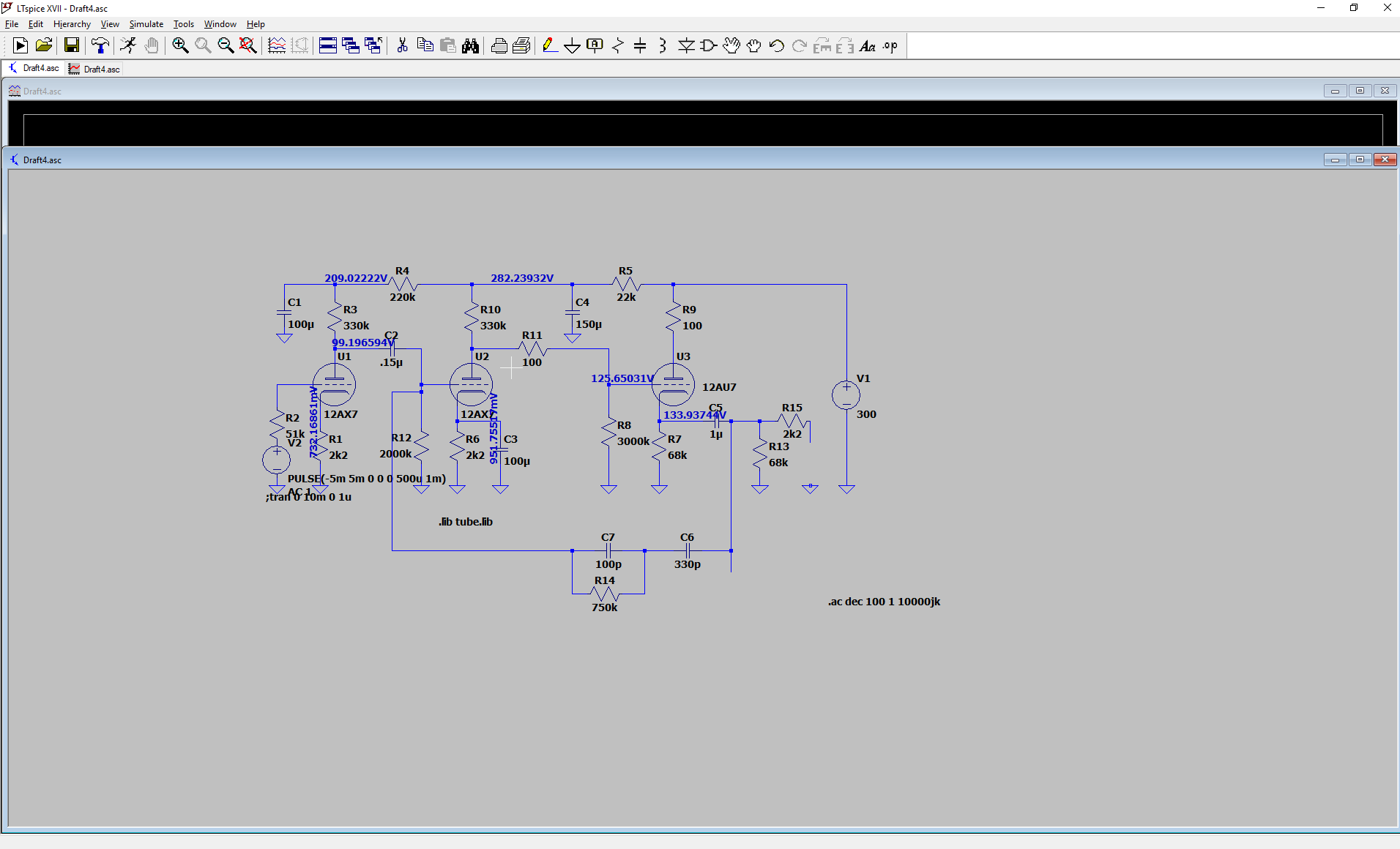Open the Tools menu
The height and width of the screenshot is (849, 1400).
pos(184,24)
